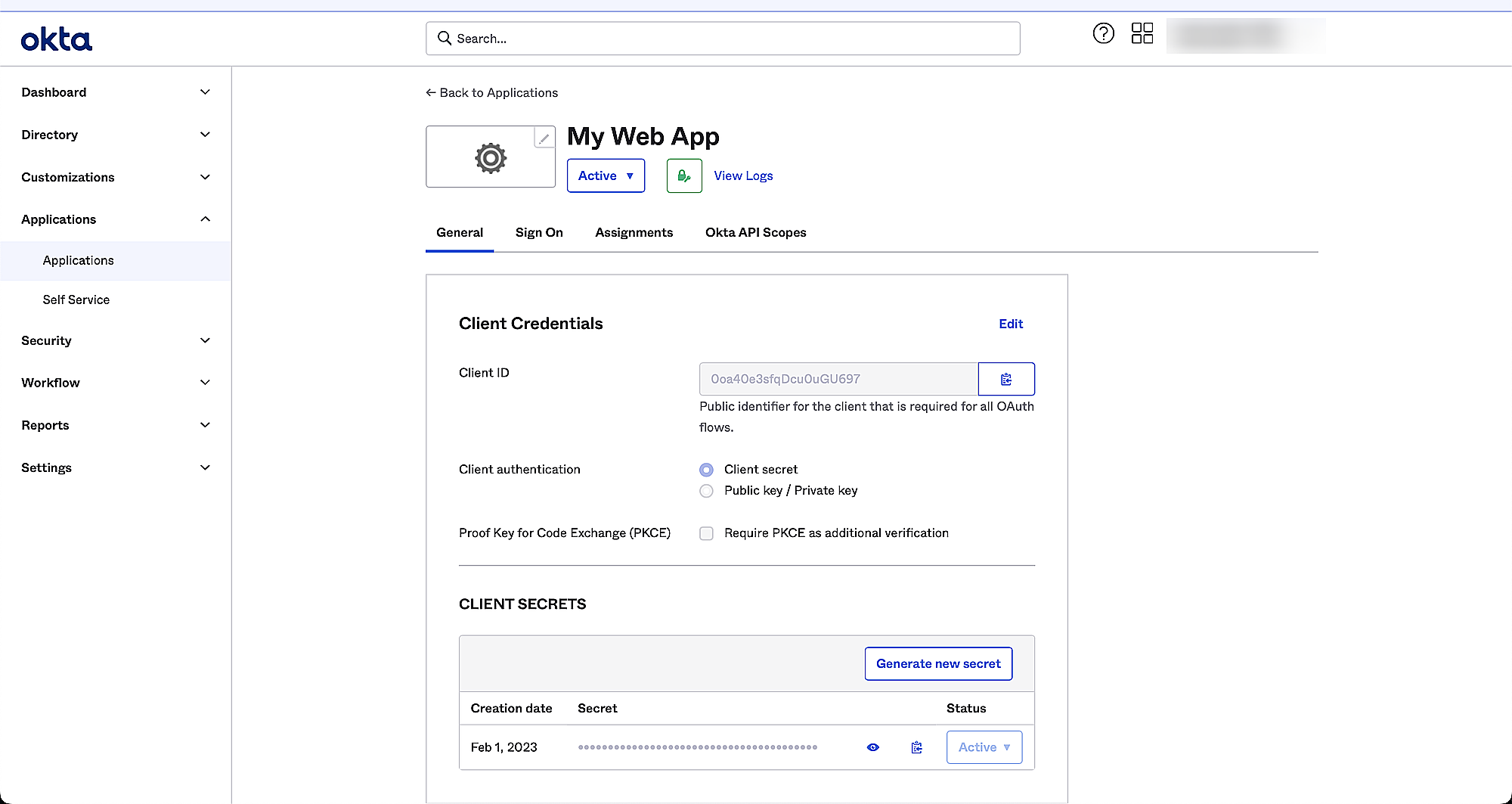Open the help question mark icon
The height and width of the screenshot is (804, 1512).
point(1103,33)
